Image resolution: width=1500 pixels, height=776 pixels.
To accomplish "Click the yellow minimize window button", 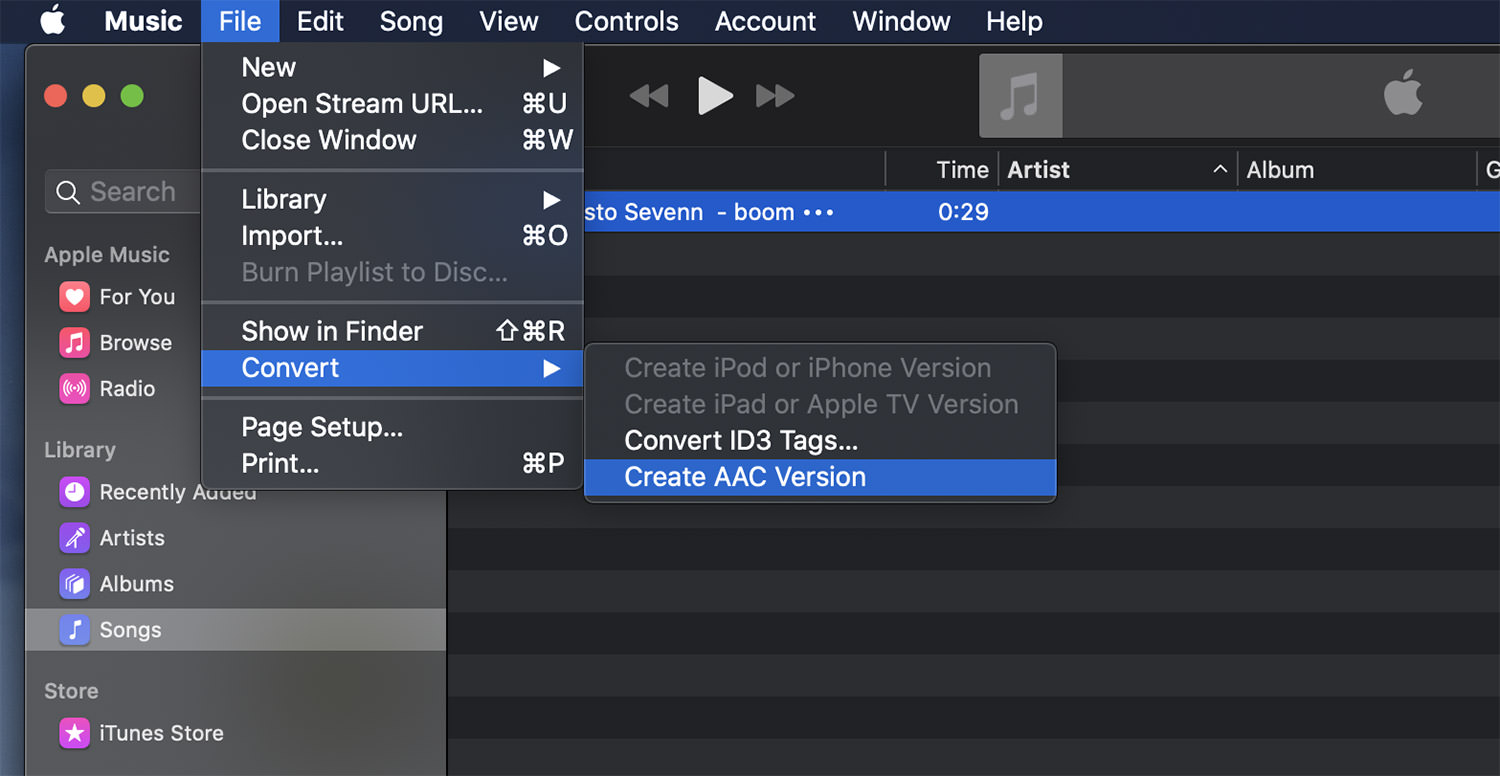I will [x=93, y=96].
